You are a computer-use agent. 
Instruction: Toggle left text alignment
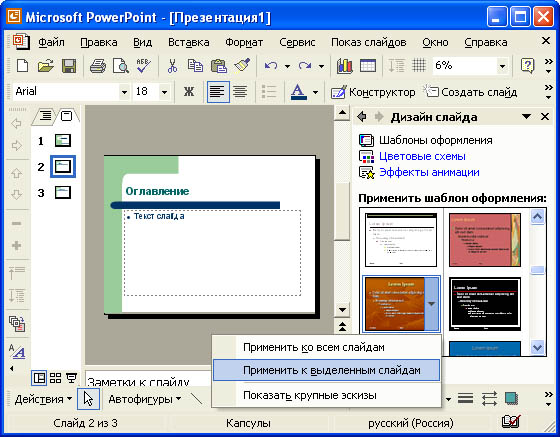[218, 92]
